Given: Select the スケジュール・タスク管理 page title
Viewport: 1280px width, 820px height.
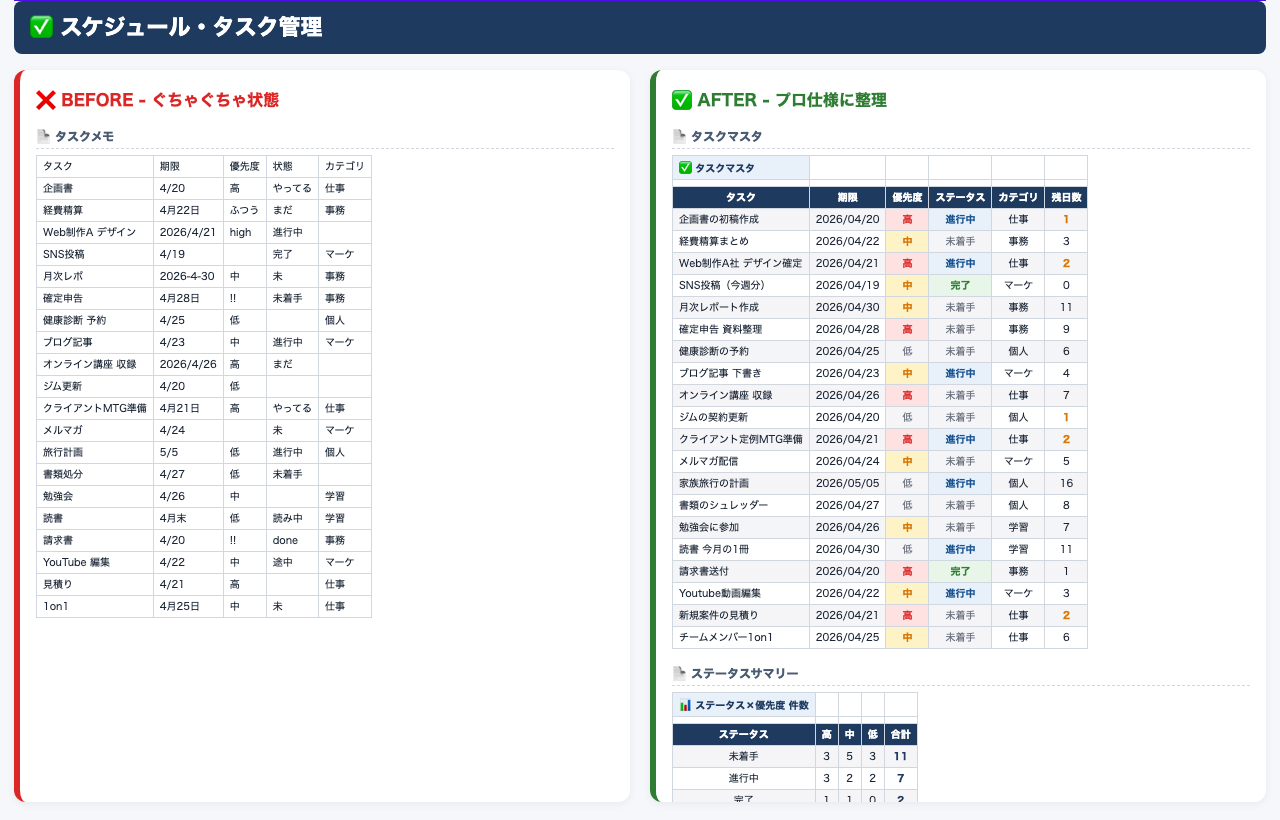Looking at the screenshot, I should point(191,27).
